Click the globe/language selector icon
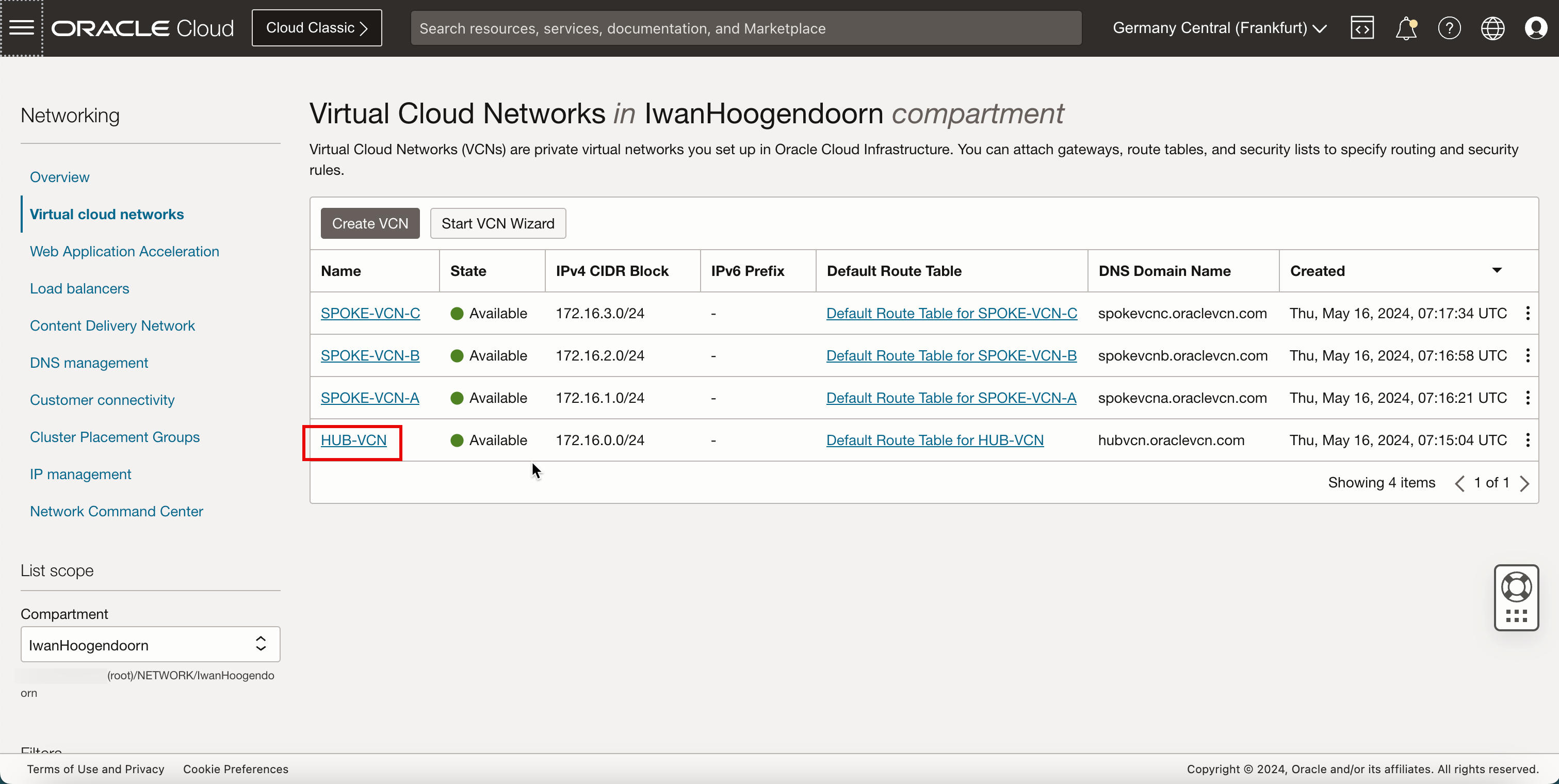This screenshot has width=1559, height=784. 1493,27
